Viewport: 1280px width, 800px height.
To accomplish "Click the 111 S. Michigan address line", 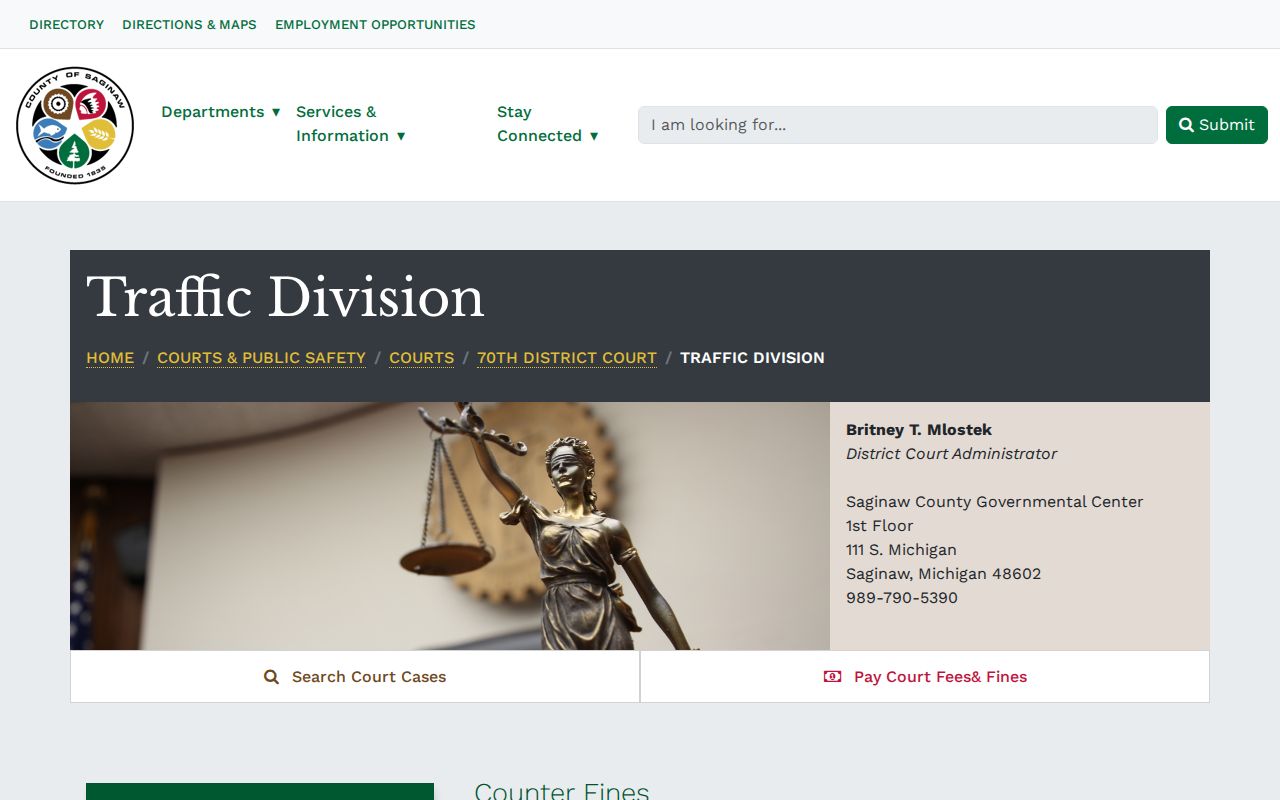I will coord(901,550).
